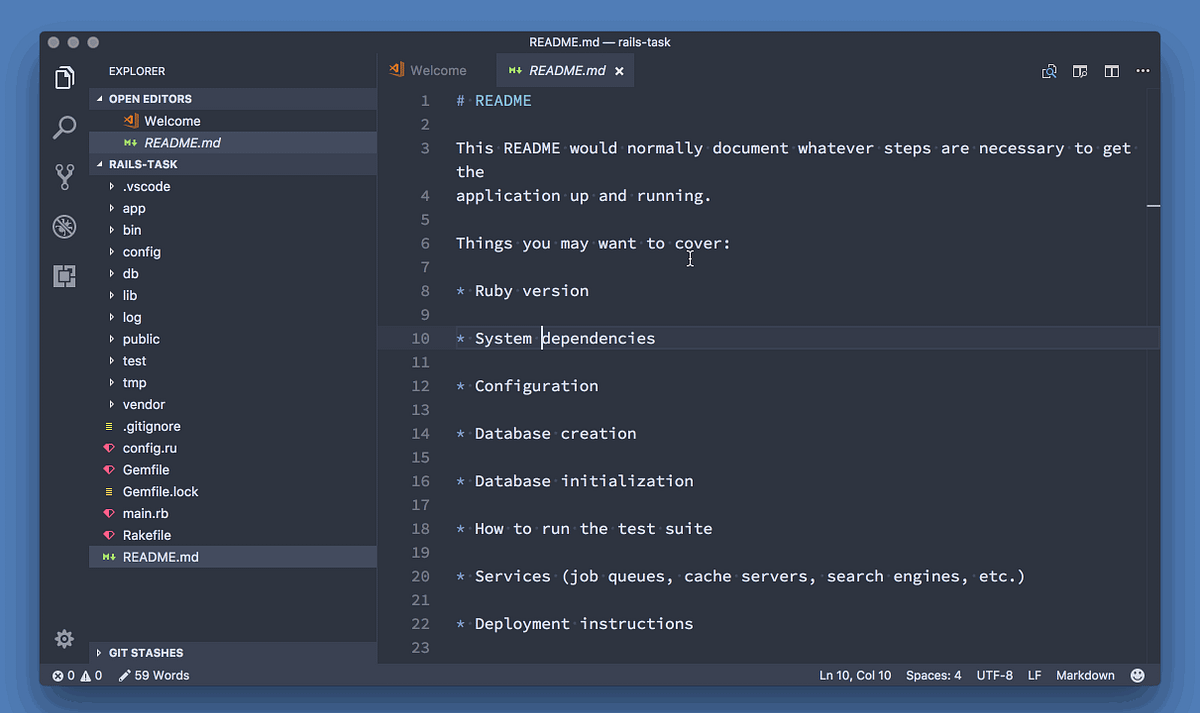Open the Explorer icon in the activity bar
This screenshot has height=713, width=1200.
pos(64,77)
